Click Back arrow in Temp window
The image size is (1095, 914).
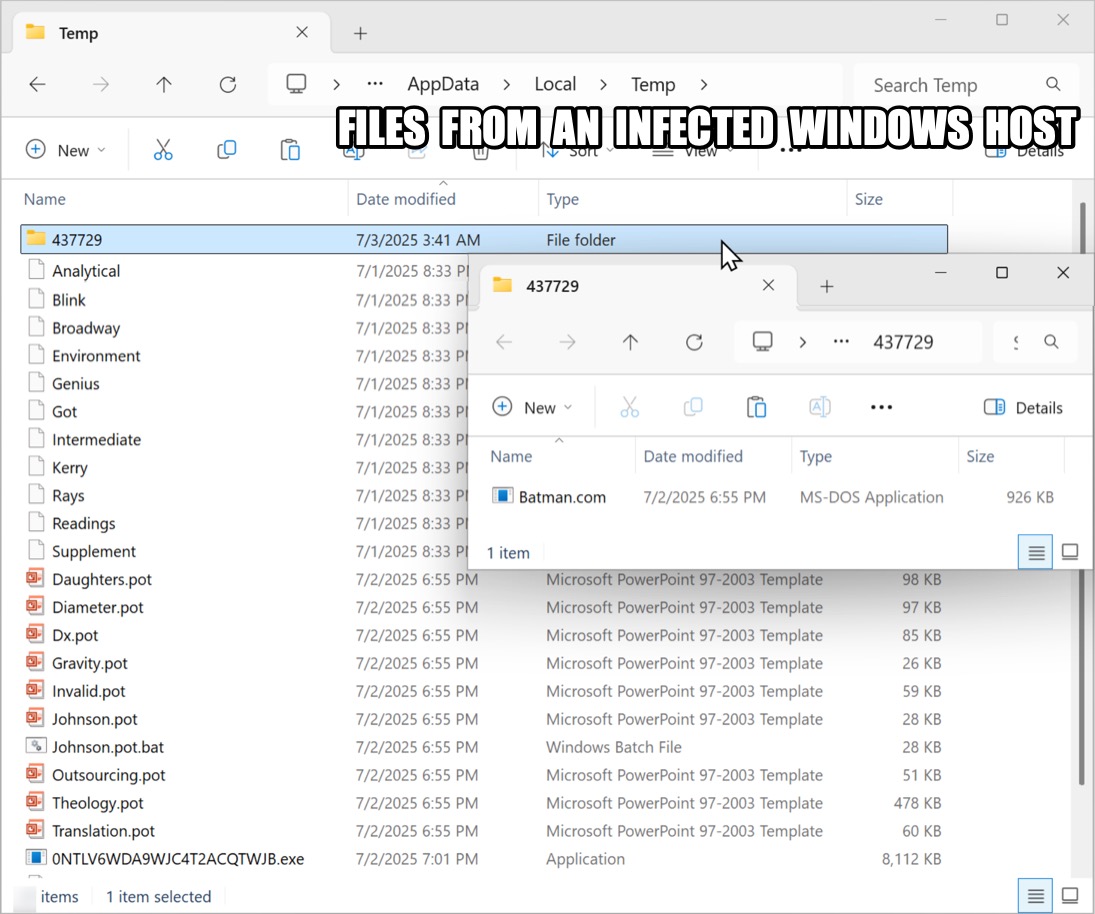click(x=37, y=84)
